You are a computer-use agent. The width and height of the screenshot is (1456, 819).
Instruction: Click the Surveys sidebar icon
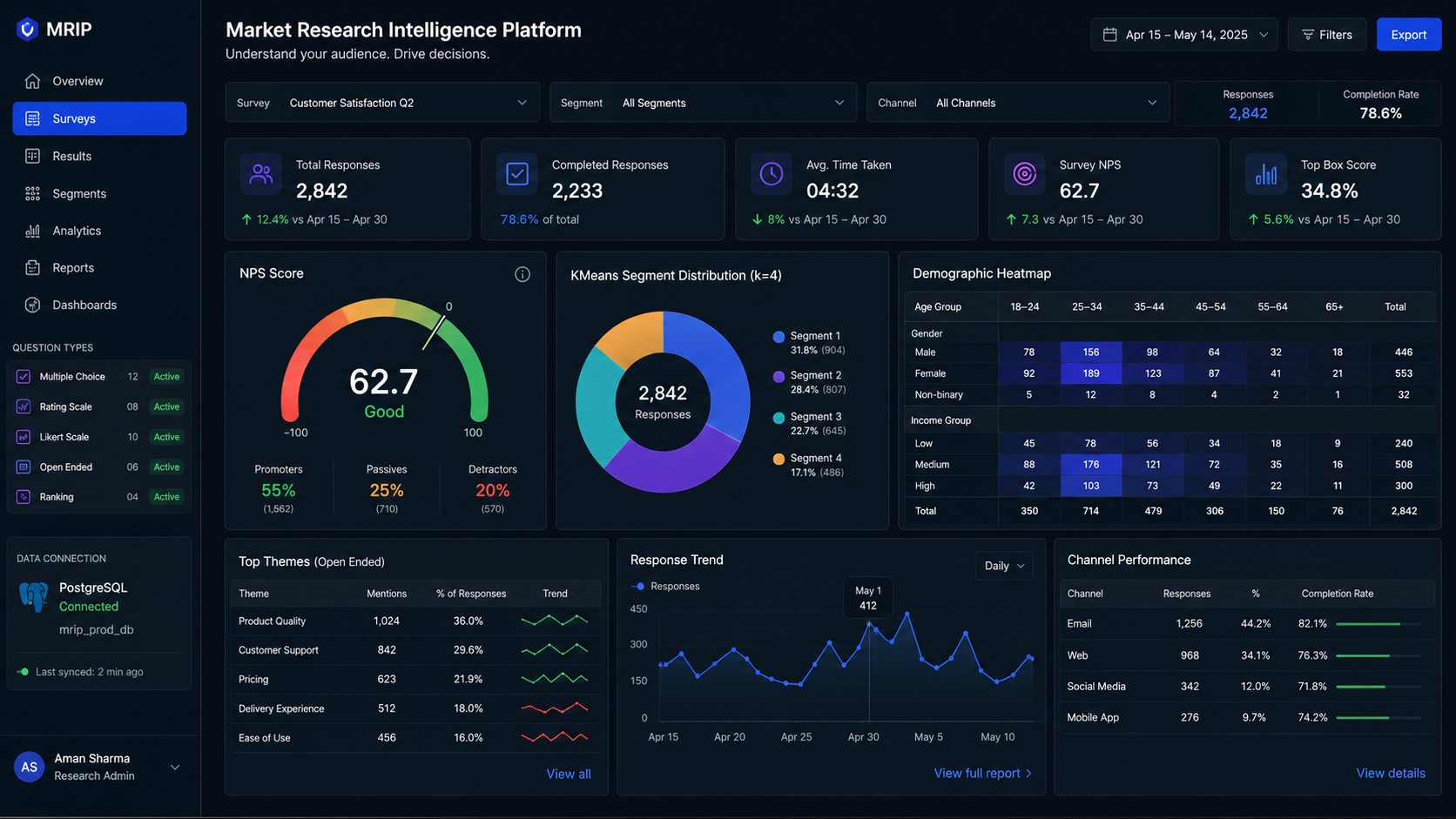click(x=32, y=118)
